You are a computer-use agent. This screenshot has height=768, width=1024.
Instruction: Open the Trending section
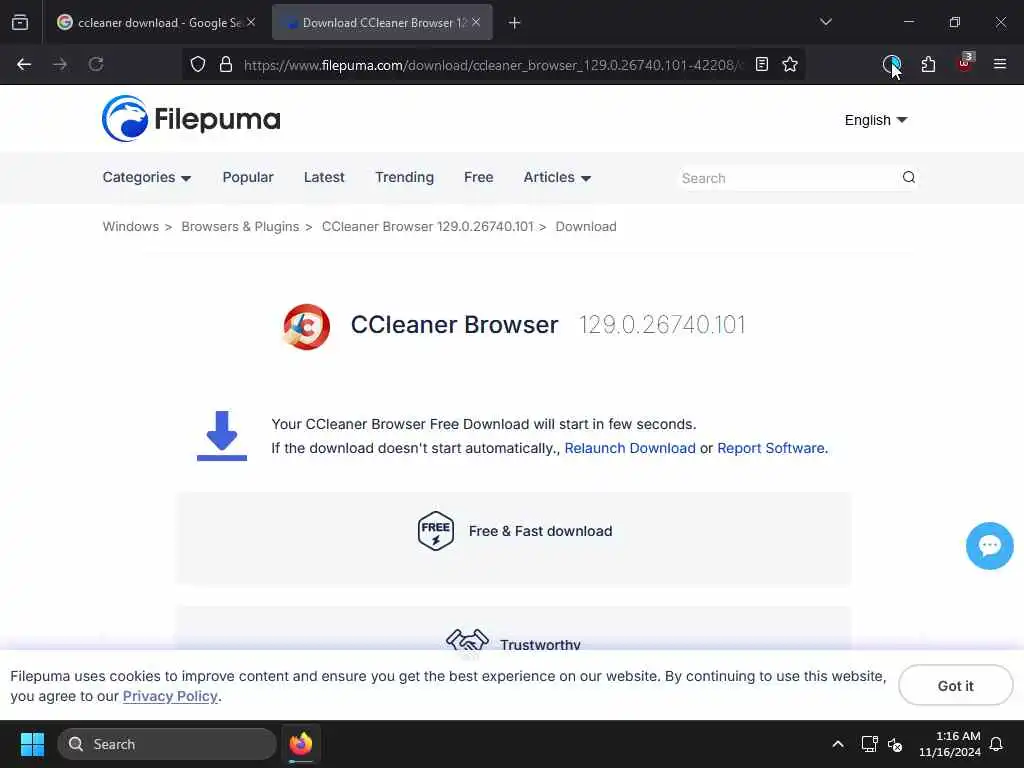(404, 178)
